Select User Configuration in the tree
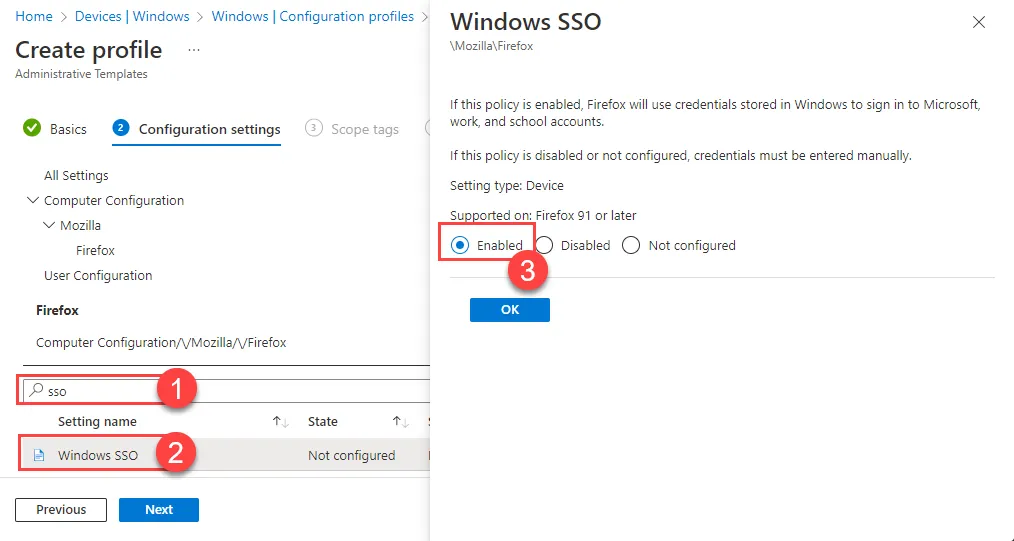The width and height of the screenshot is (1014, 541). click(x=98, y=275)
